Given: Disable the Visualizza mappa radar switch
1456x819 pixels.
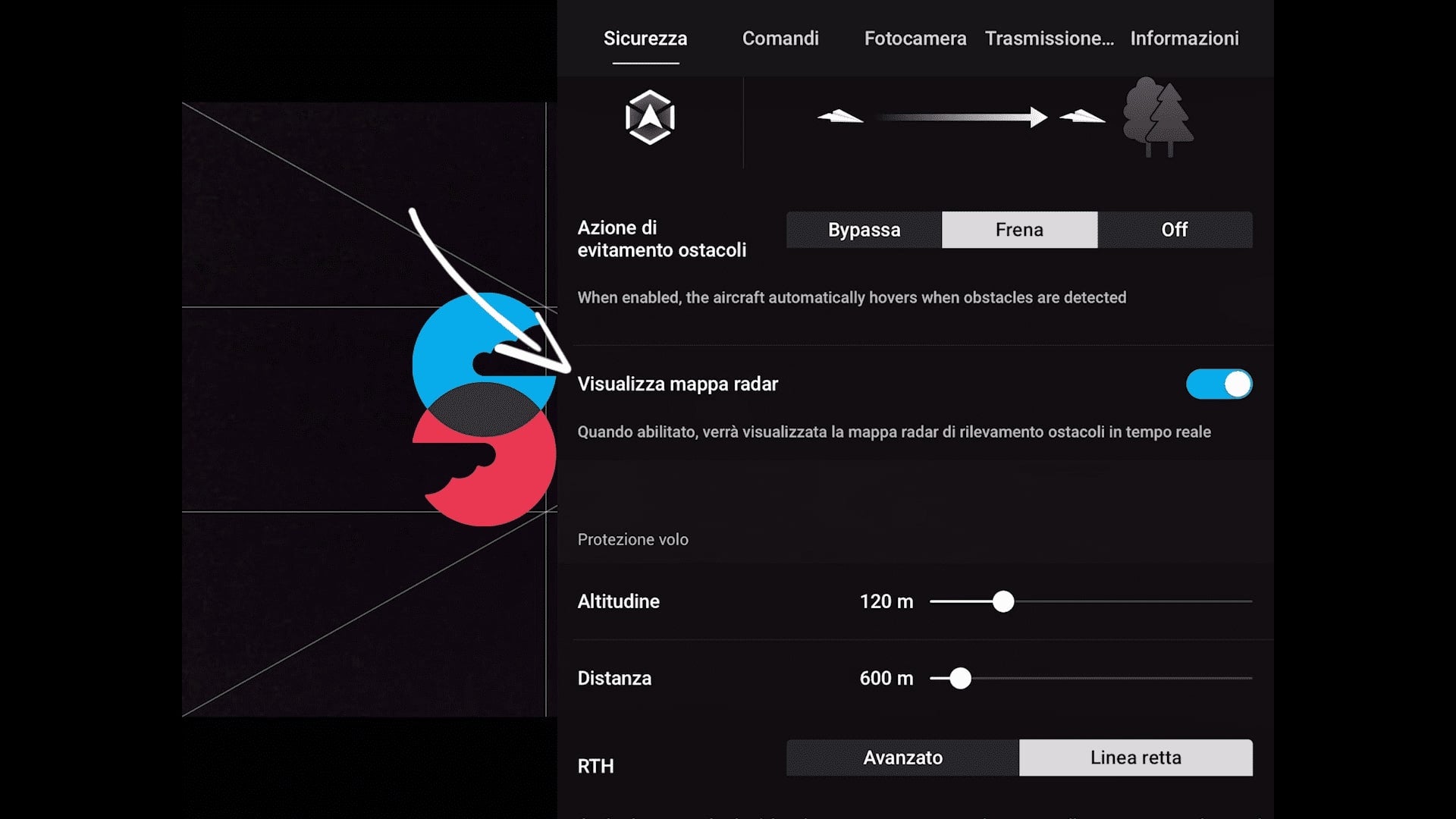Looking at the screenshot, I should pyautogui.click(x=1219, y=384).
